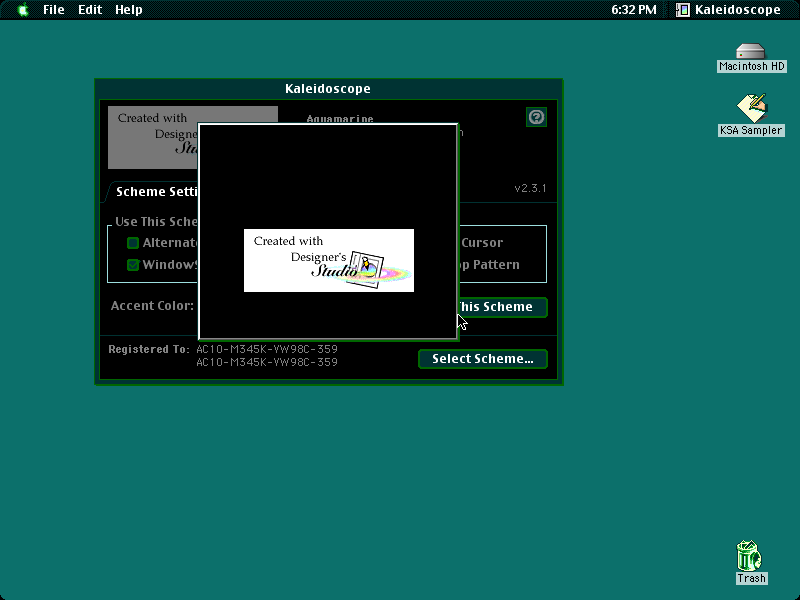Click the Accent Color: label
Screen dimensions: 800x600
pos(152,306)
